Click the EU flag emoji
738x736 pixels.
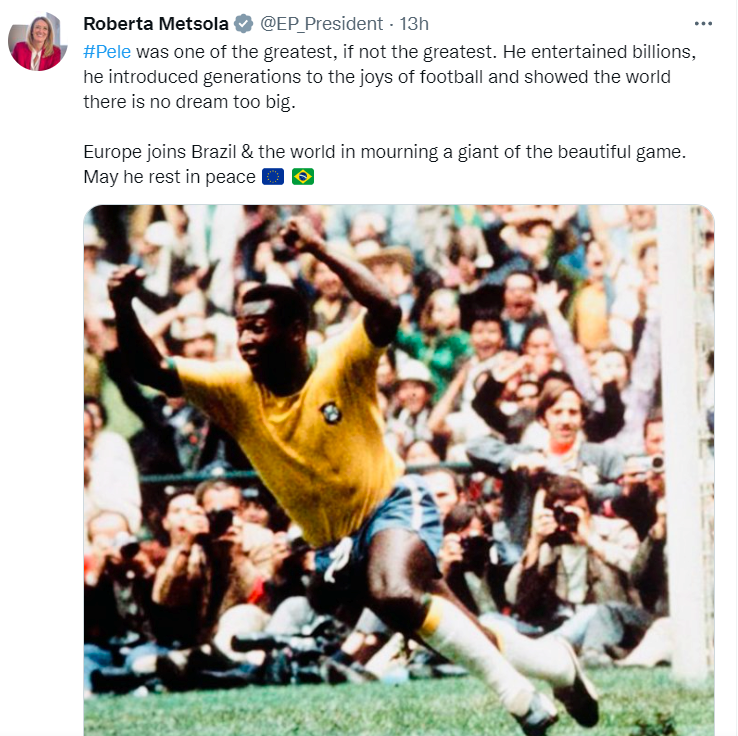click(273, 177)
